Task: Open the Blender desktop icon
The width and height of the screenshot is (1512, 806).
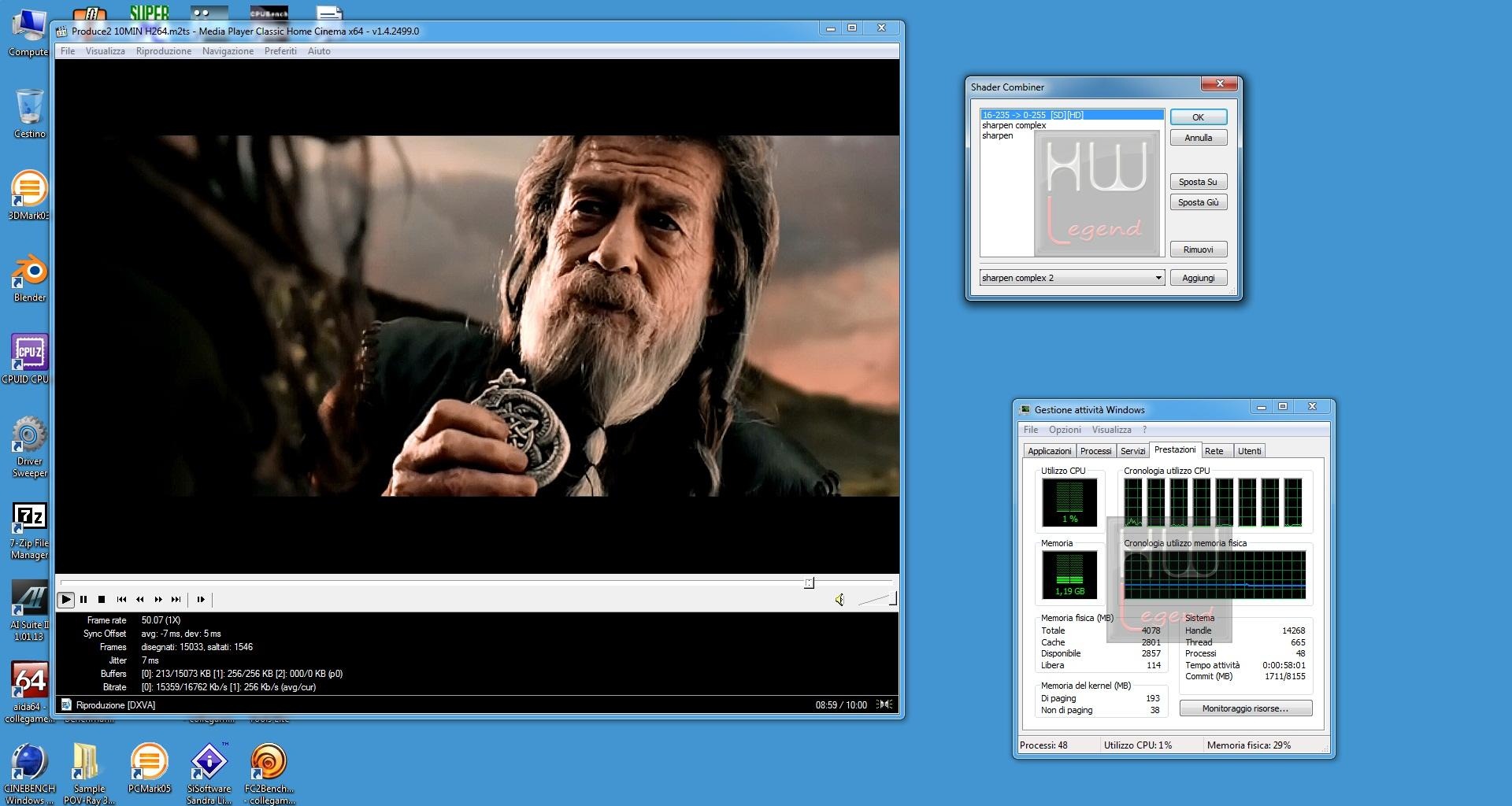Action: pyautogui.click(x=30, y=277)
